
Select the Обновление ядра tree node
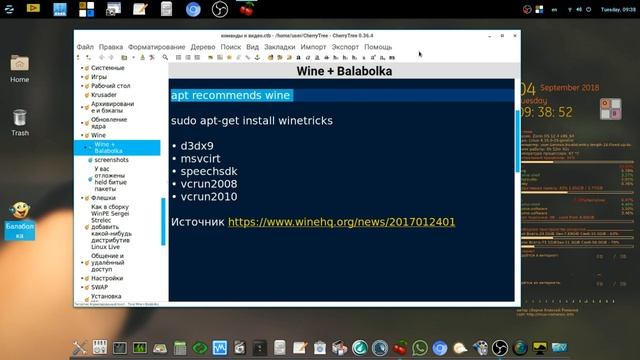[x=109, y=123]
